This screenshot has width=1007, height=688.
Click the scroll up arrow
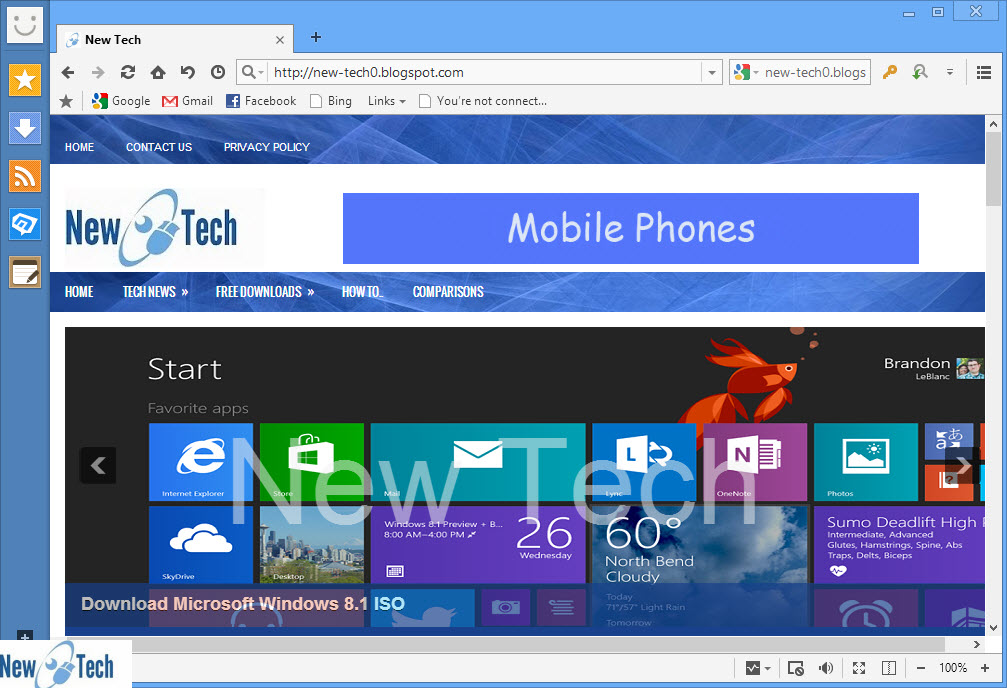pos(993,124)
